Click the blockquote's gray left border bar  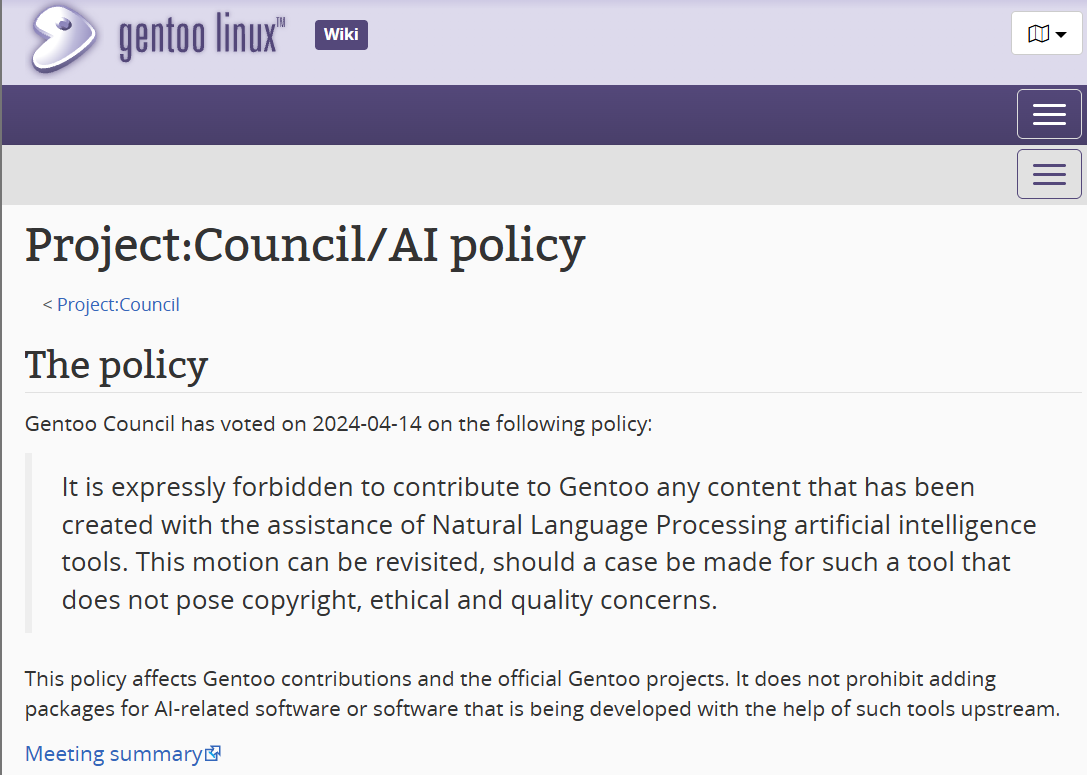[28, 543]
